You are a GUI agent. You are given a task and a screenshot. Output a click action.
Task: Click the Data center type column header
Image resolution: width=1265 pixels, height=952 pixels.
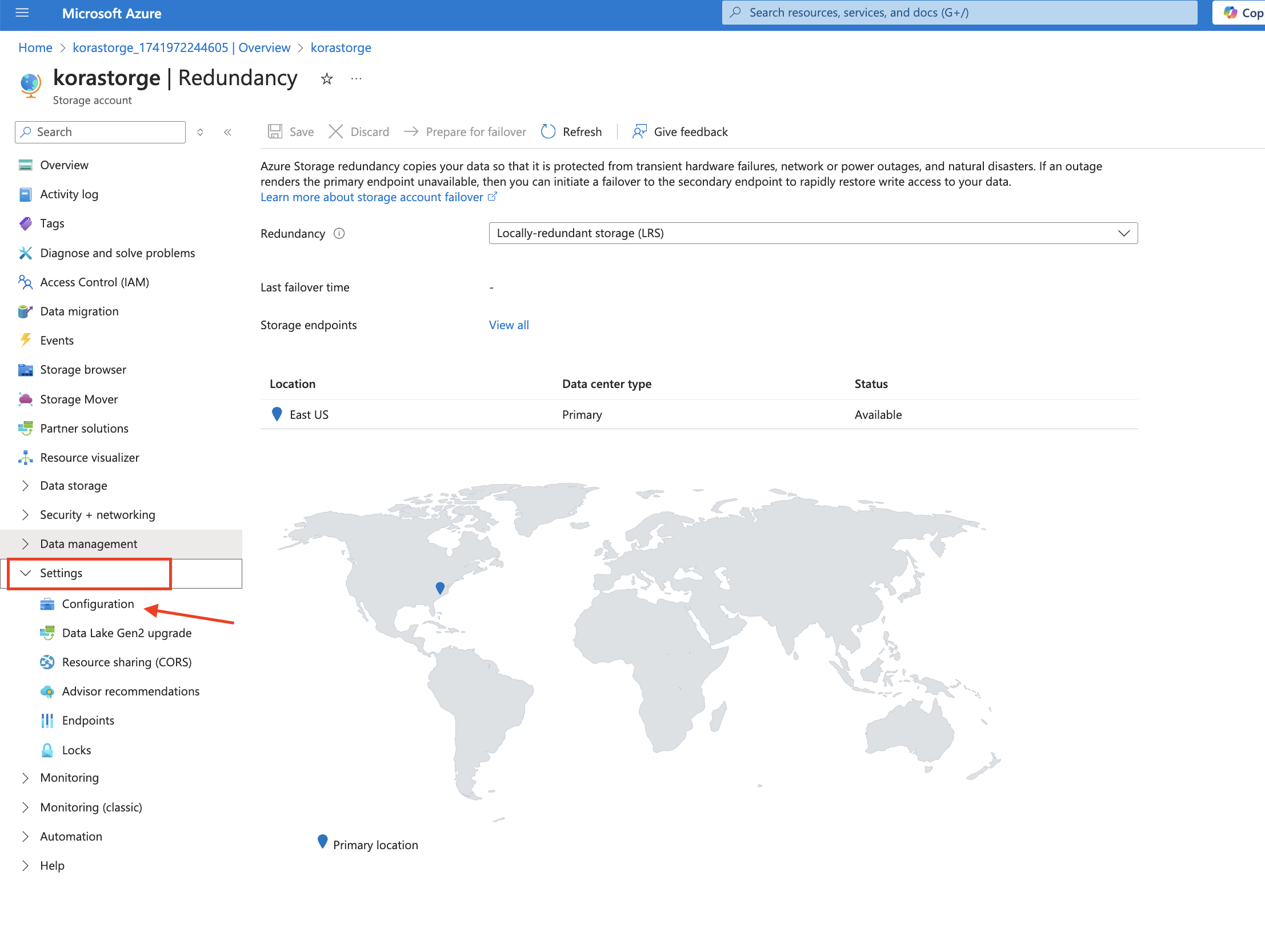pos(607,385)
